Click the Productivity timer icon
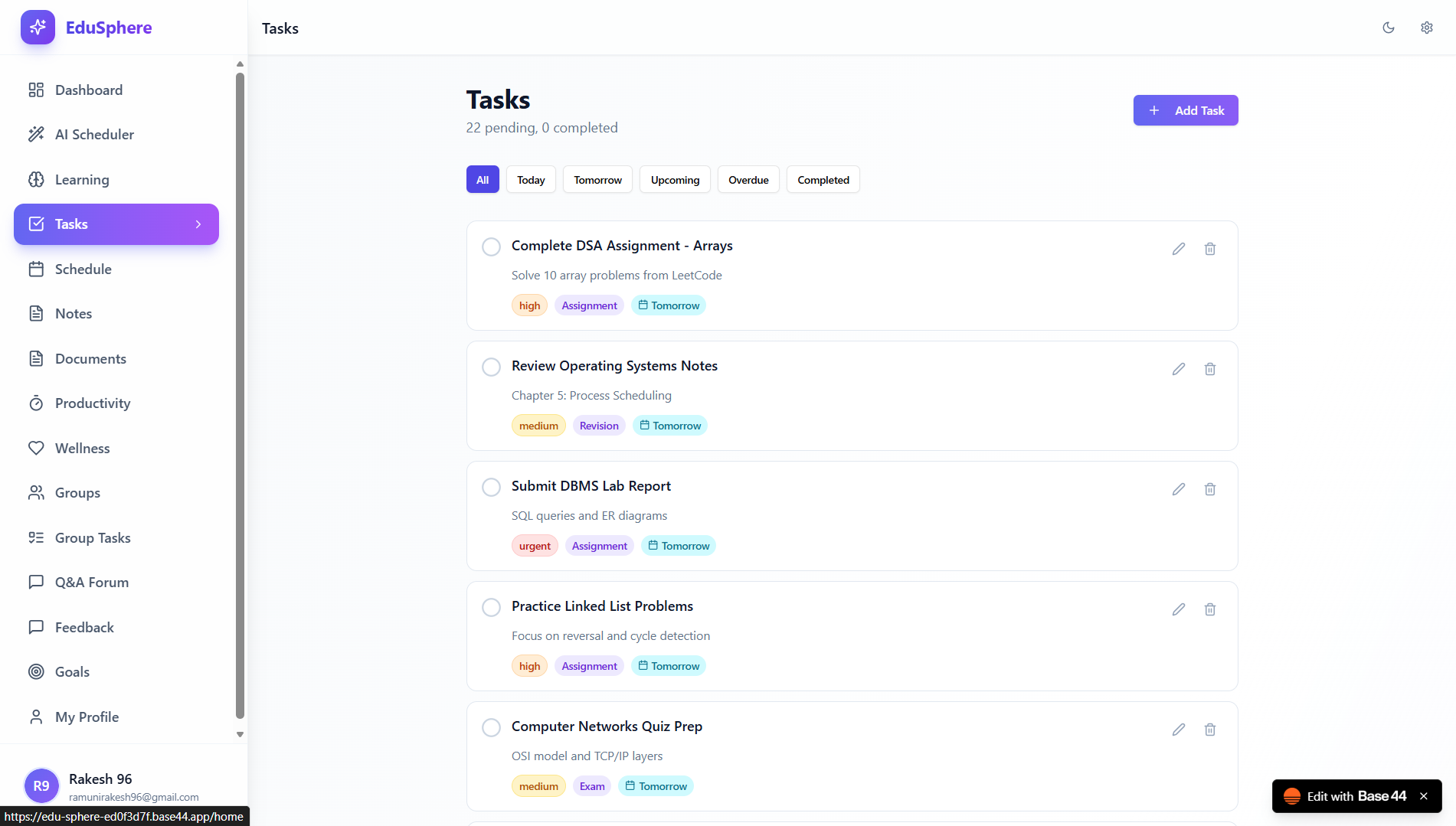The image size is (1456, 826). [37, 403]
